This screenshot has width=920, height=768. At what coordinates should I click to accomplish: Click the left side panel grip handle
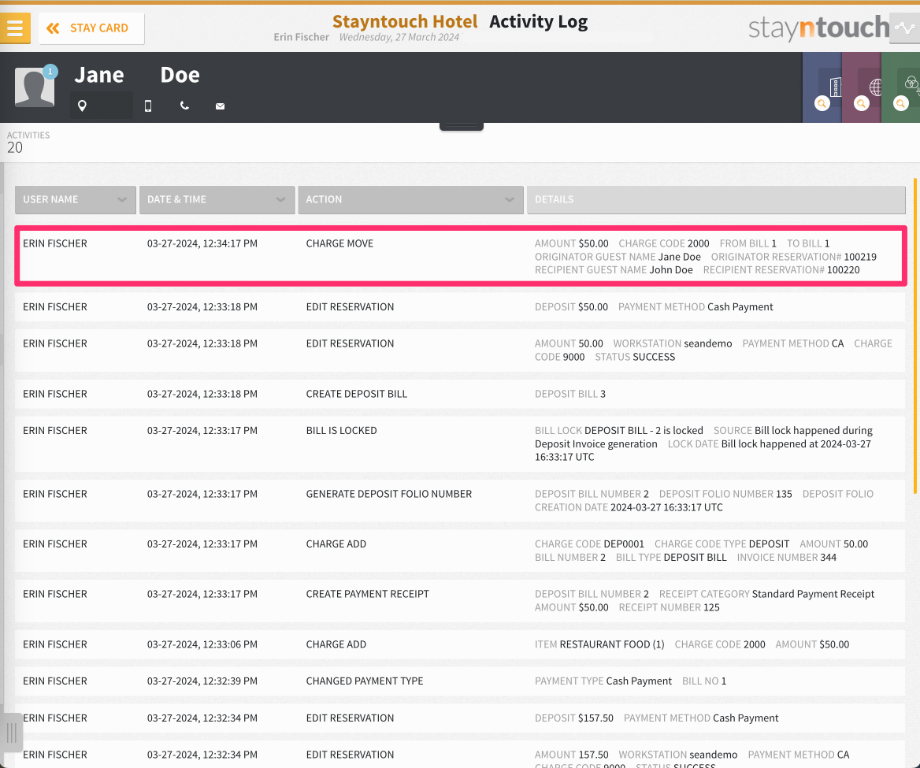(x=12, y=732)
